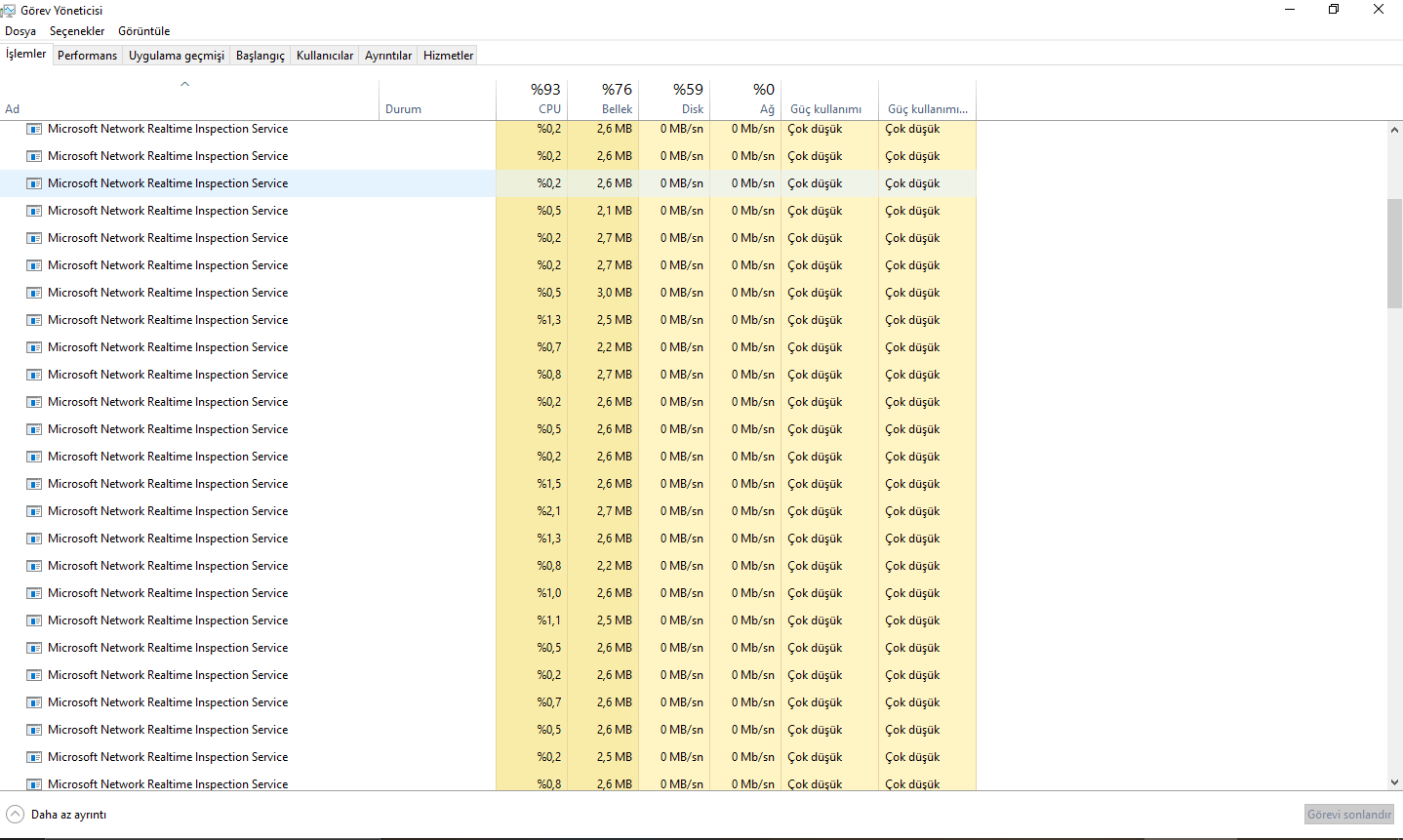Click process icon of the %0,8 / 2,2 MB row
This screenshot has width=1403, height=840.
[34, 566]
